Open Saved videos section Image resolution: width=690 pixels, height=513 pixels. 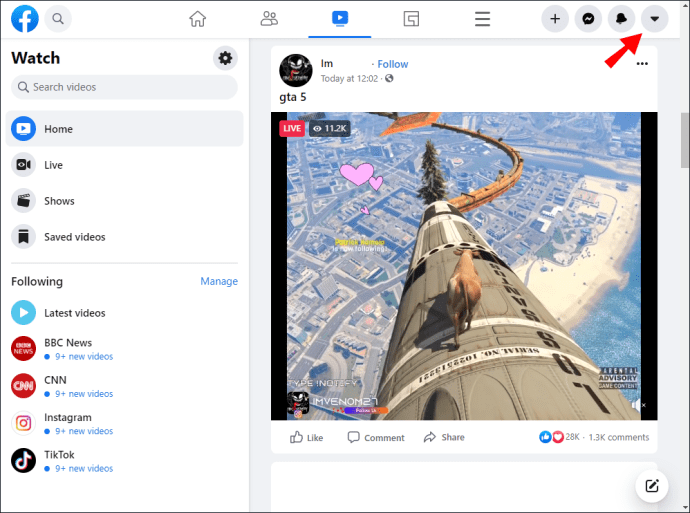125,237
